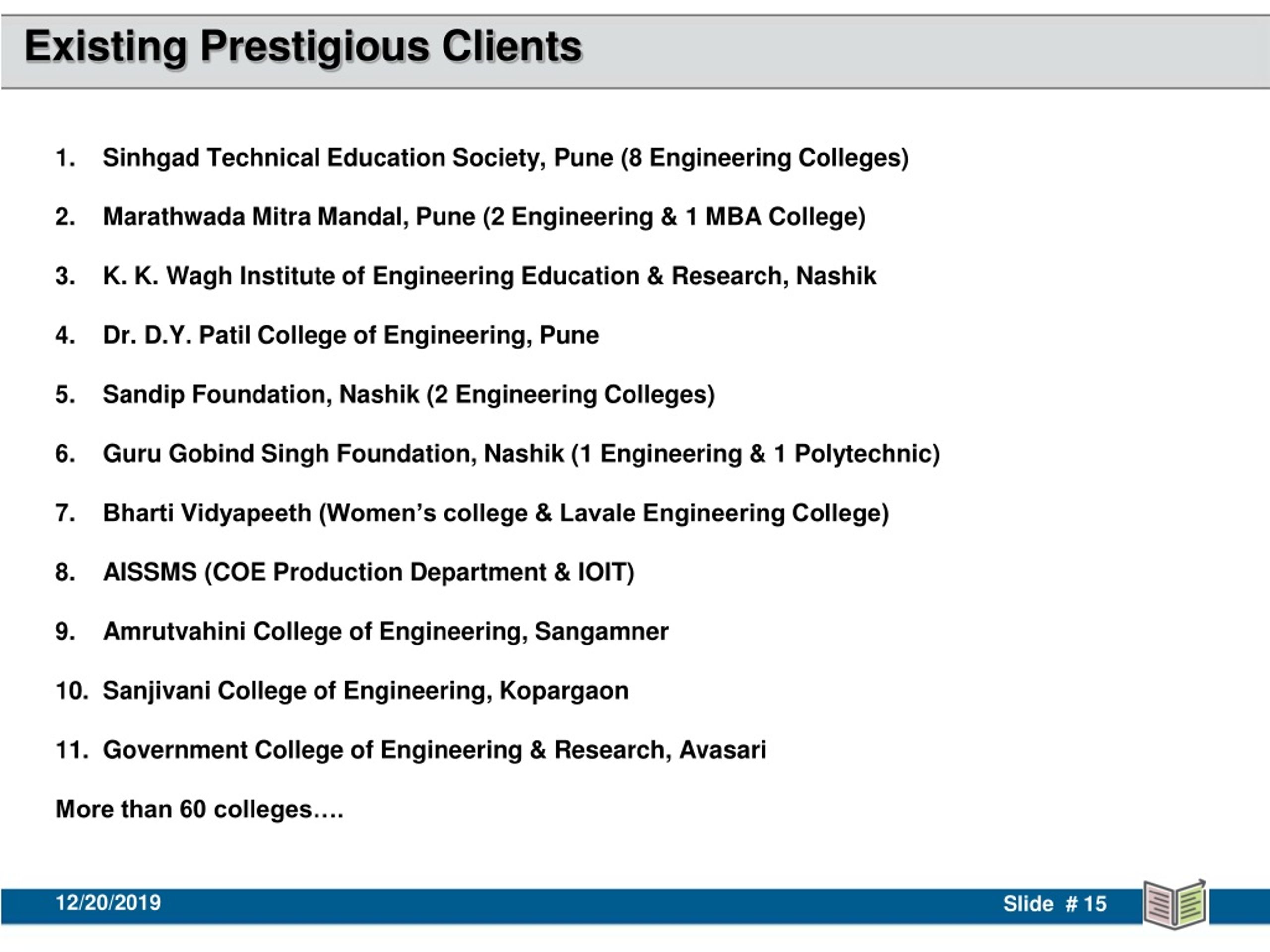Click list number 1 marker
1270x952 pixels.
[x=65, y=158]
